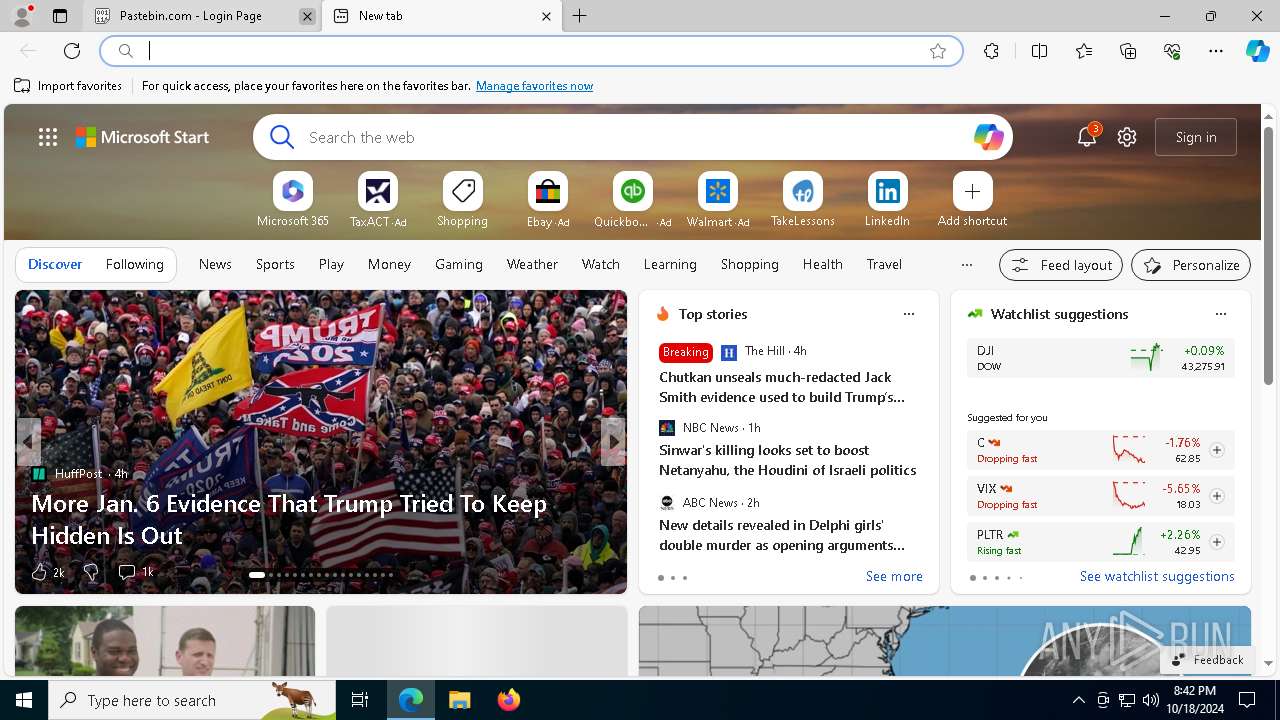Like the Jan. 6 HuffPost story
The width and height of the screenshot is (1280, 720).
[x=47, y=572]
